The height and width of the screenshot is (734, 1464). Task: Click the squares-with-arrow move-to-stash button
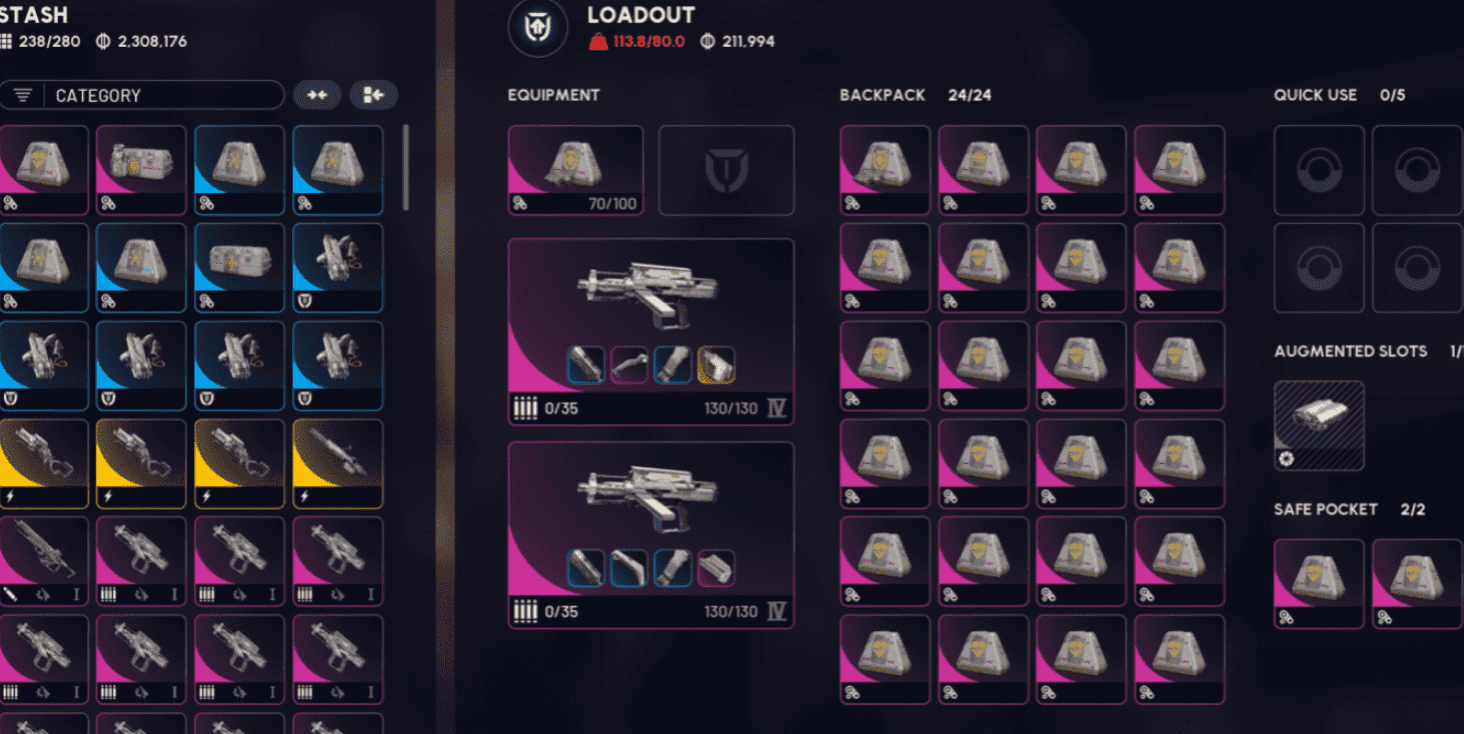(373, 95)
